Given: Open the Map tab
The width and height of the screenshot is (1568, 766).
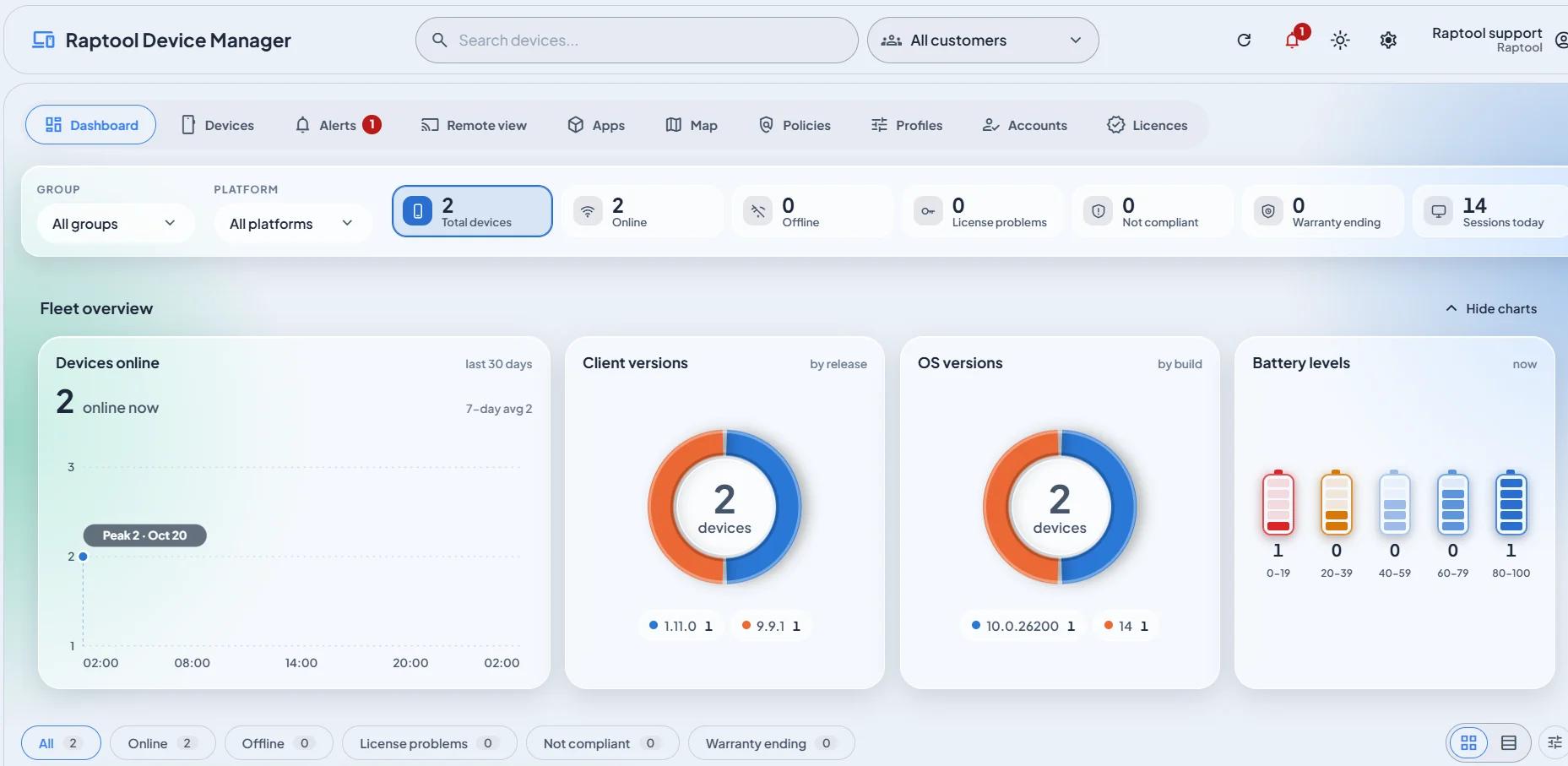Looking at the screenshot, I should point(692,125).
